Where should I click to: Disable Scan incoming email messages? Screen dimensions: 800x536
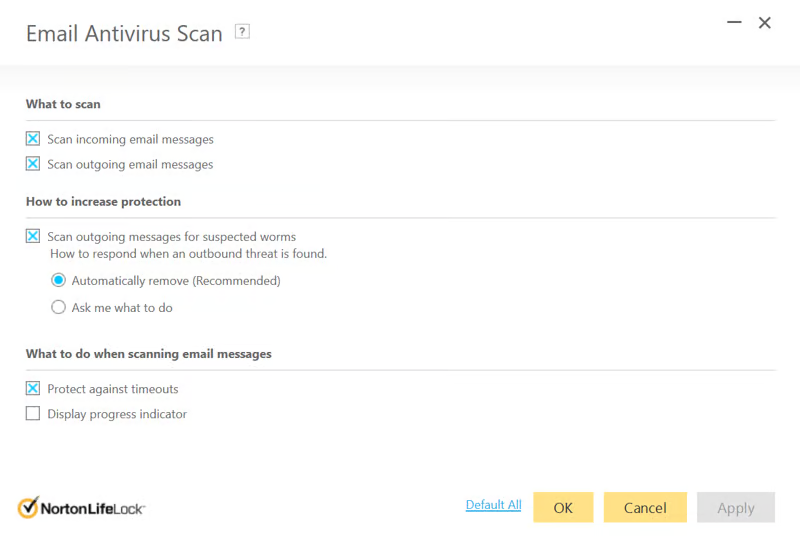33,139
